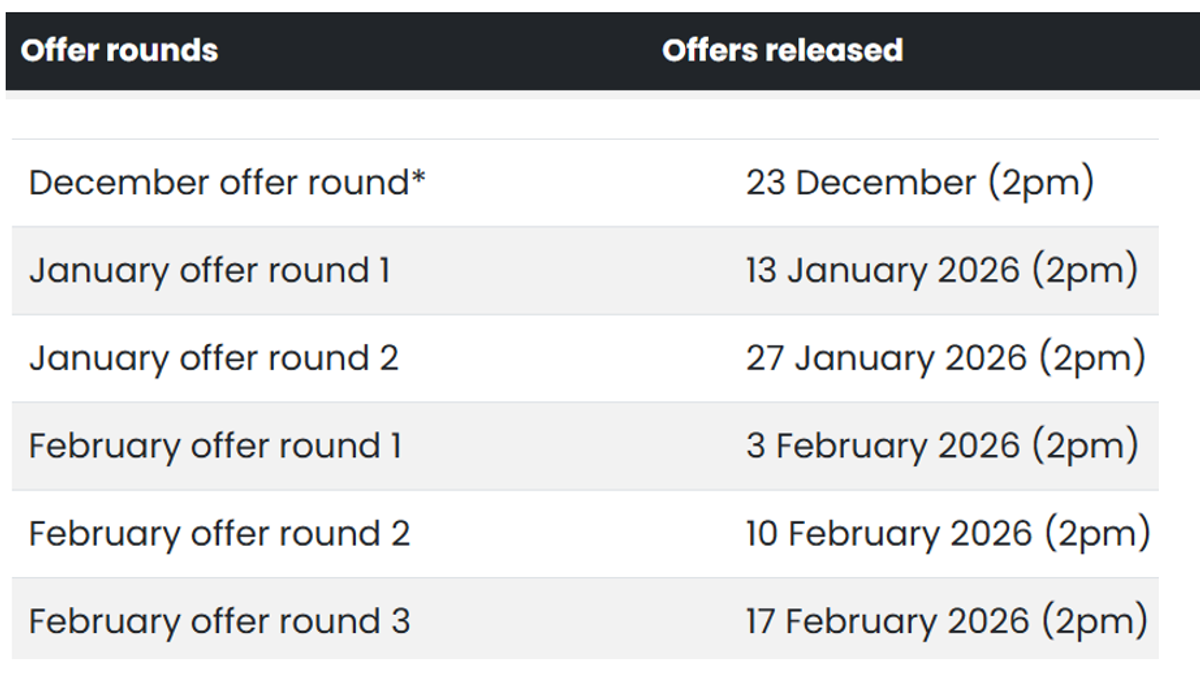Select "December offer round*" row label
Viewport: 1200px width, 687px height.
227,183
